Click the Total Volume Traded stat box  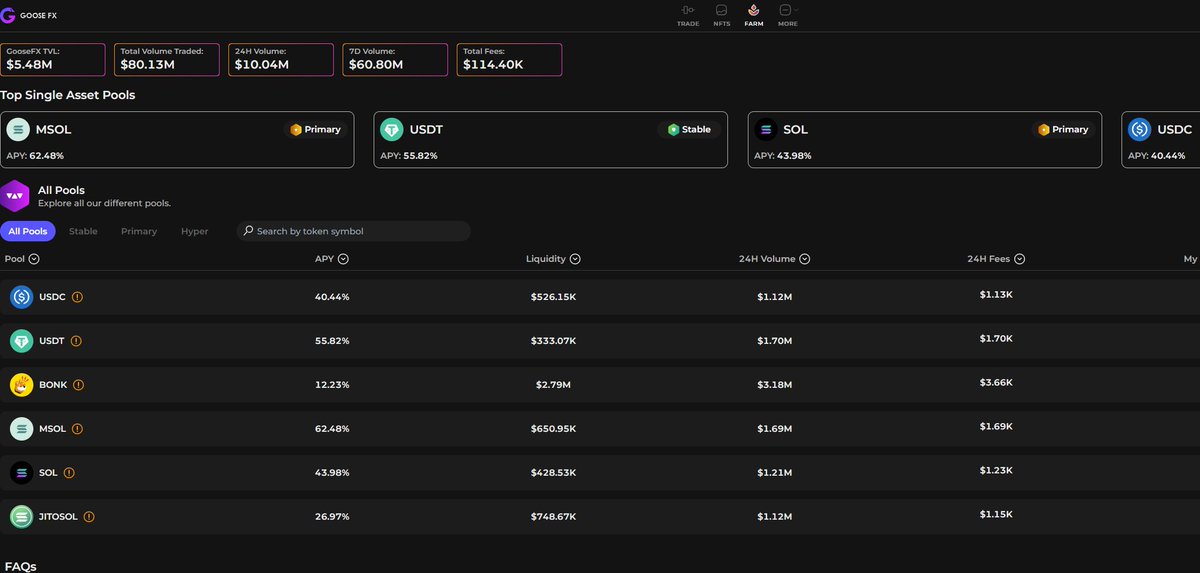(x=167, y=59)
